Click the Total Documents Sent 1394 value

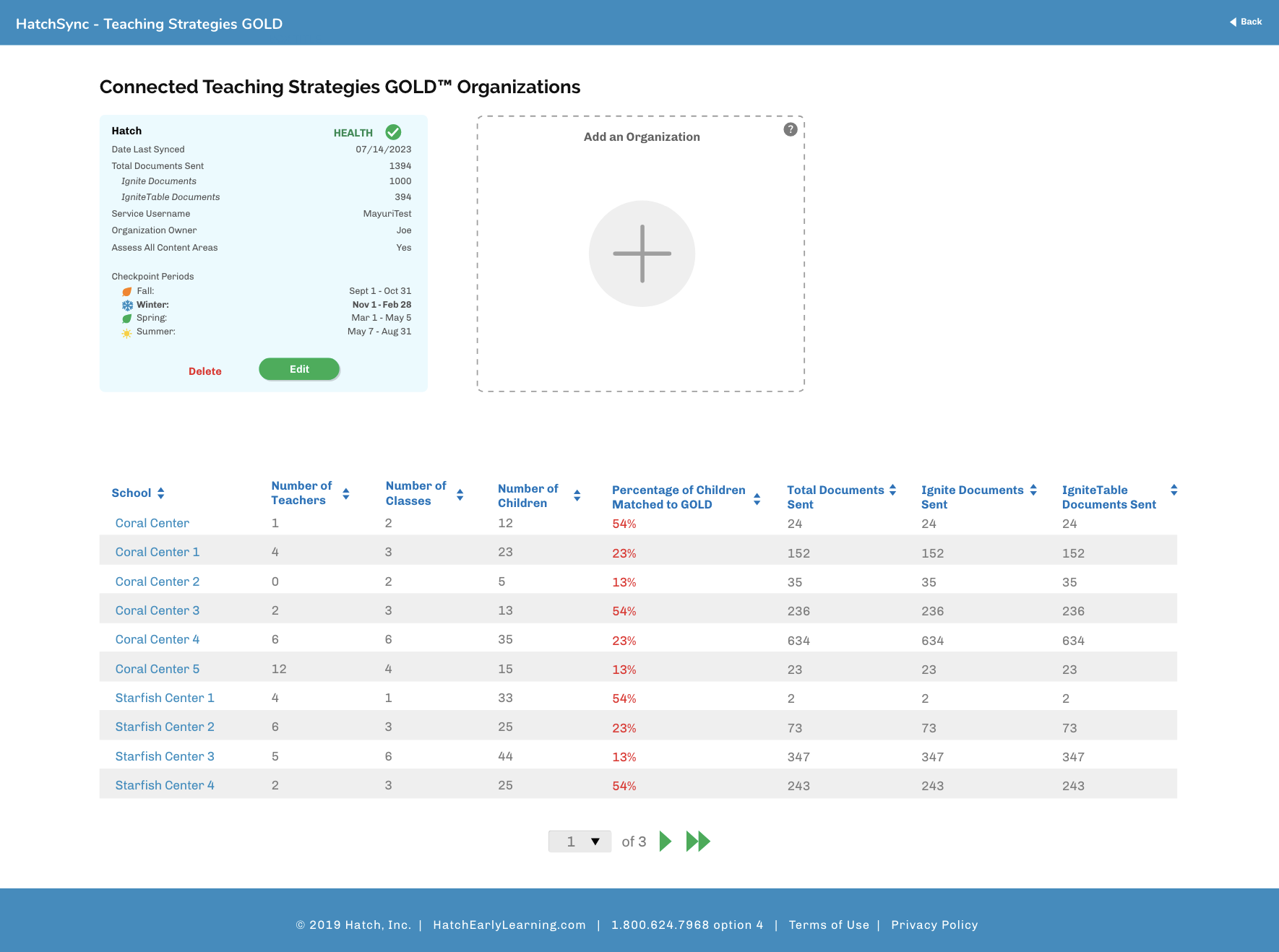click(x=400, y=166)
